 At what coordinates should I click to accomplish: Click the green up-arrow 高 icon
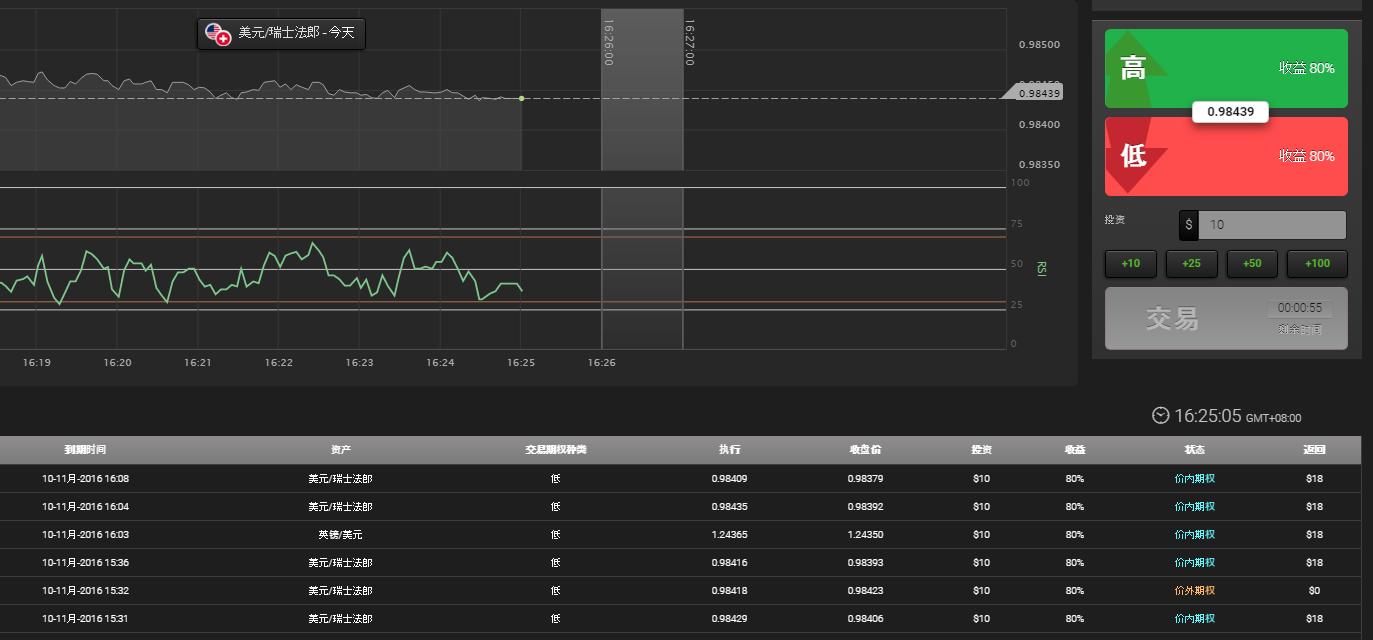(x=1136, y=68)
